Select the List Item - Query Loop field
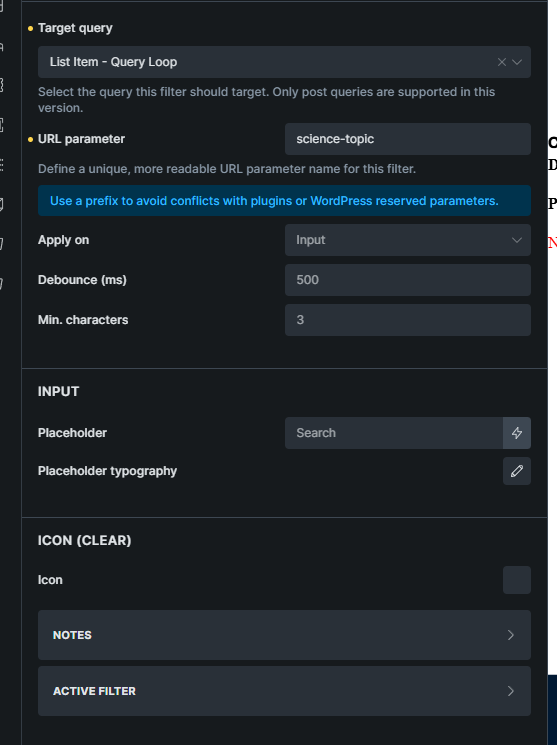Screen dimensions: 557x745 284,62
